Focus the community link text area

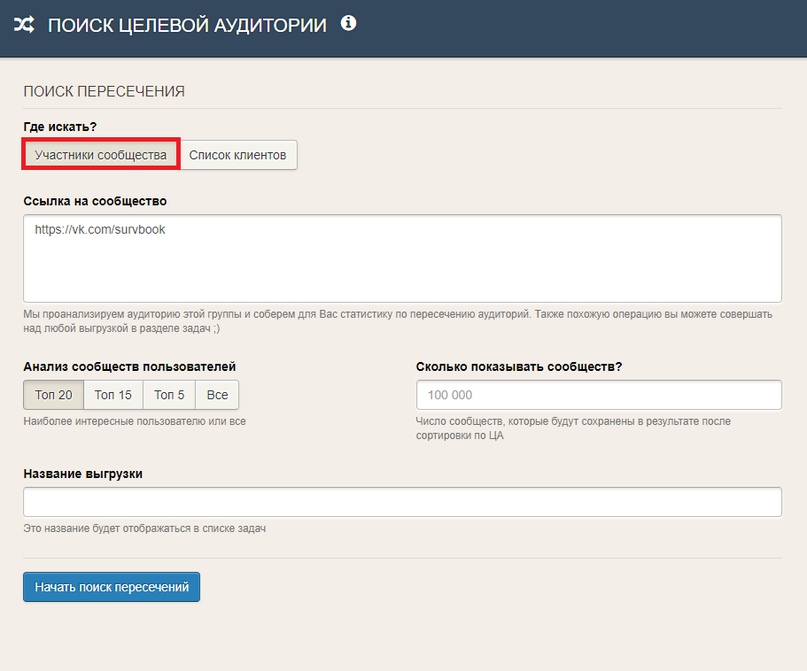coord(402,258)
